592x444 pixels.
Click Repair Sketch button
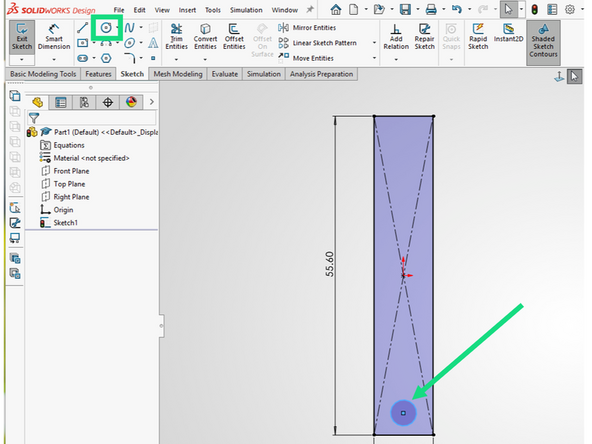click(424, 36)
